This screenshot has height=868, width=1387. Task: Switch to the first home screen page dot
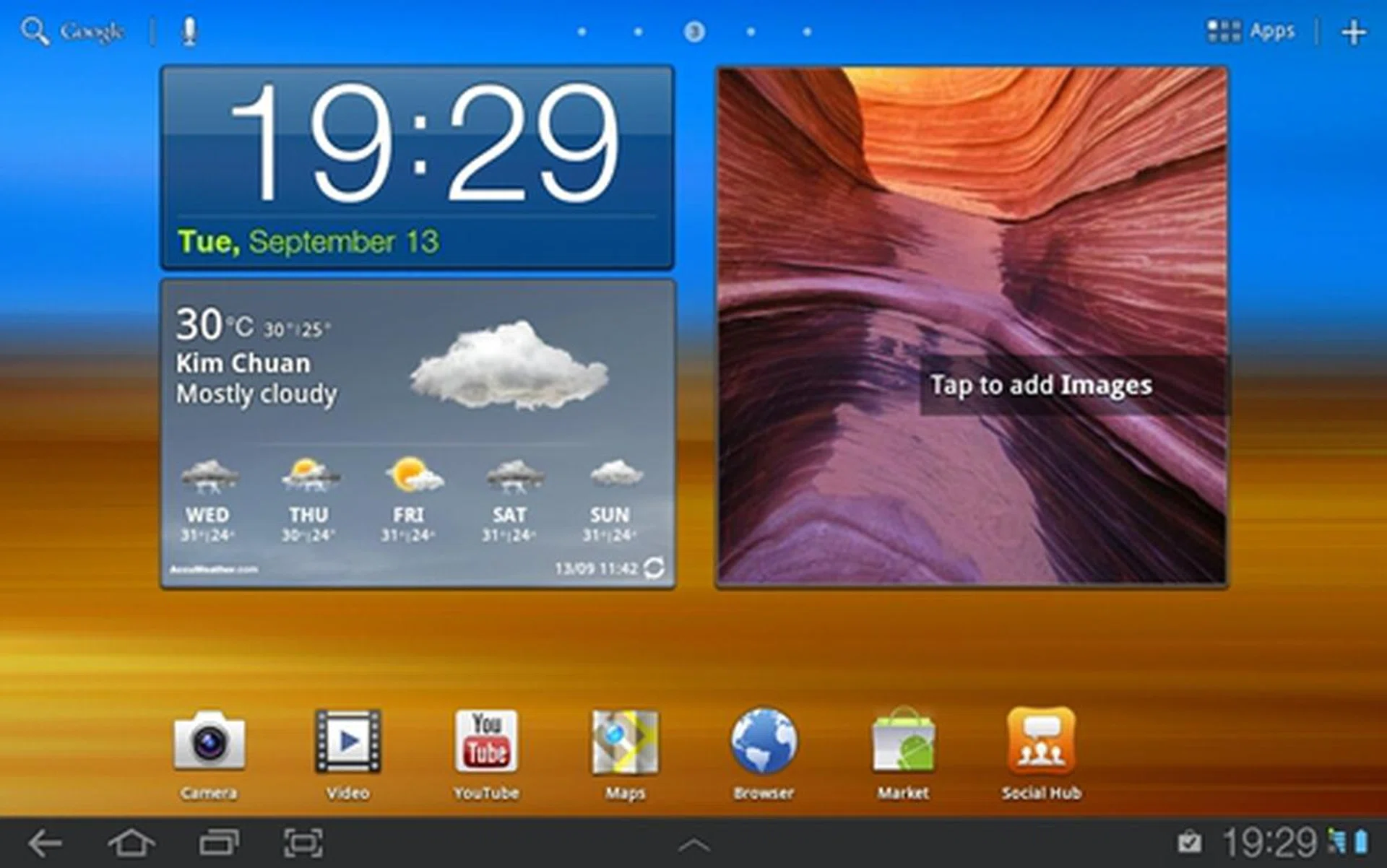pos(582,32)
